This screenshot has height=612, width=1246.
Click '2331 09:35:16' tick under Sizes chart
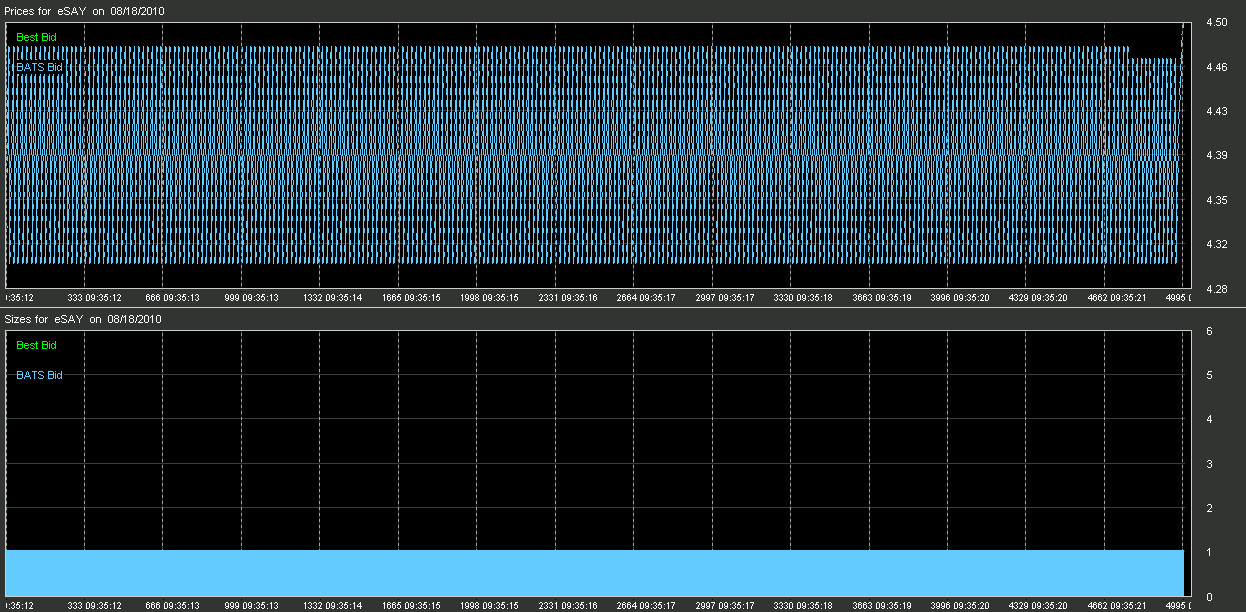(x=568, y=606)
